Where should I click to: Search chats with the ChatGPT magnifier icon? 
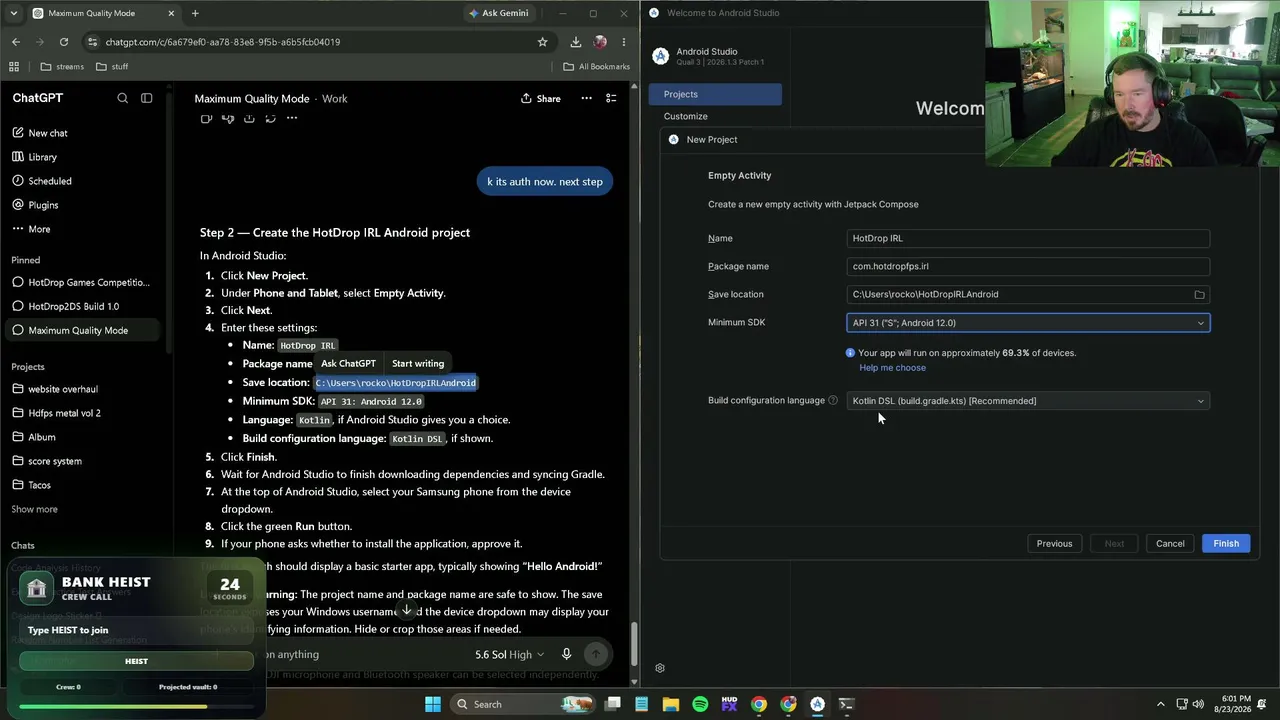pyautogui.click(x=122, y=98)
